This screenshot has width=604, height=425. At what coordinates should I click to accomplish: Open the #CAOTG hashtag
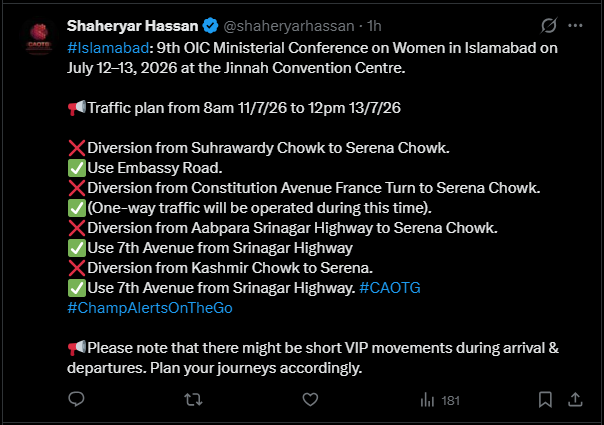(389, 288)
